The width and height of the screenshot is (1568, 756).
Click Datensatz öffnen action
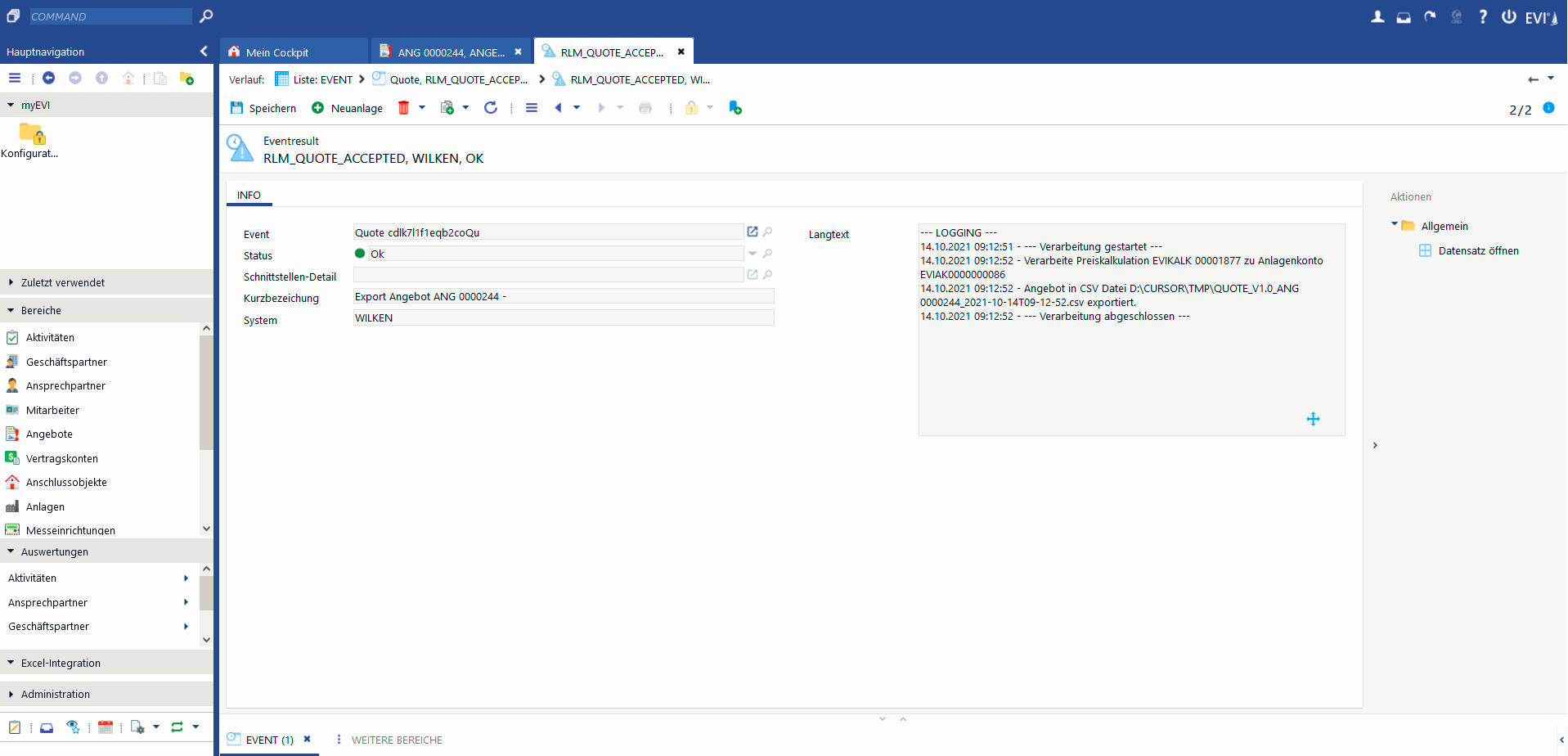click(1478, 251)
